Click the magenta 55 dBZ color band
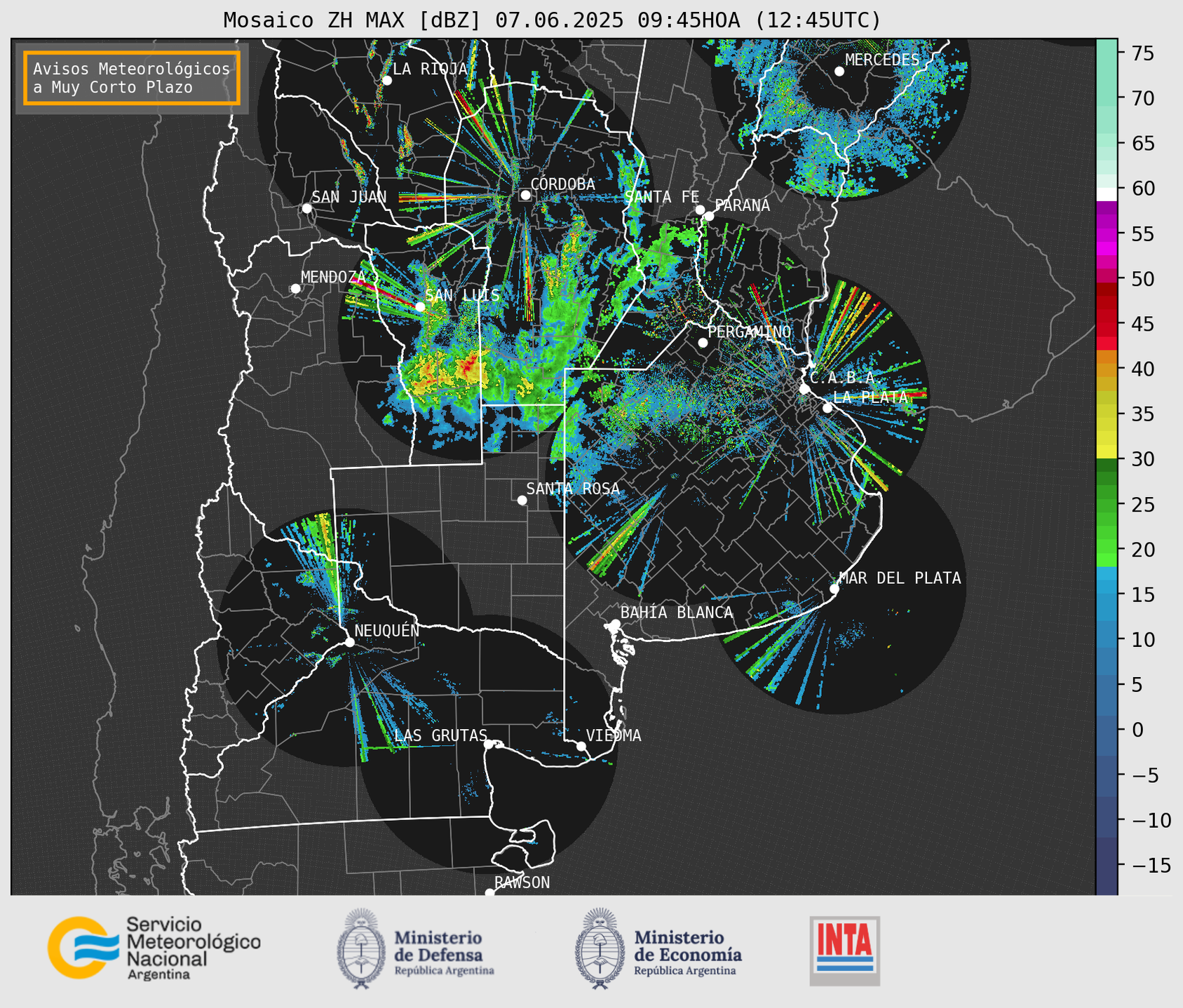Viewport: 1183px width, 1008px height. 1107,236
